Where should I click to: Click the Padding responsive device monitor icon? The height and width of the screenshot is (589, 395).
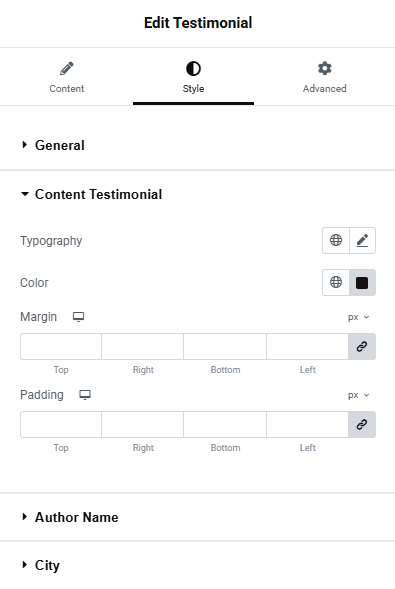coord(85,395)
